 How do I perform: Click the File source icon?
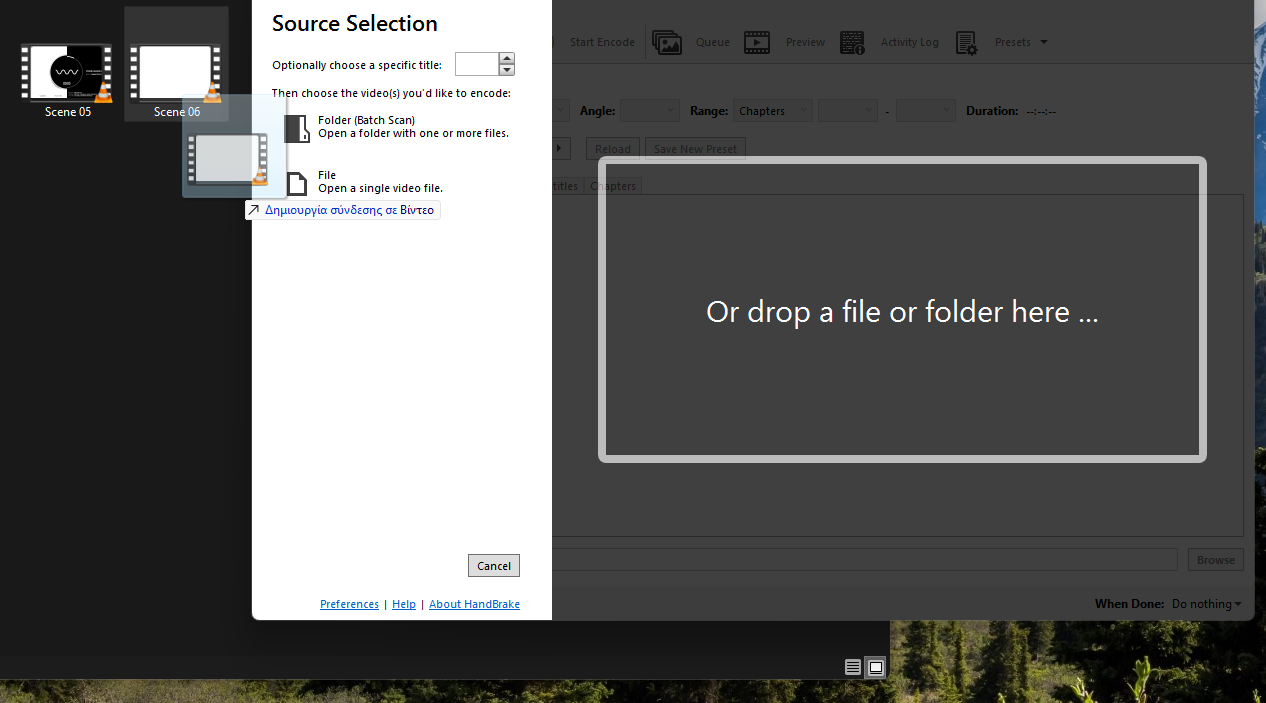point(297,183)
